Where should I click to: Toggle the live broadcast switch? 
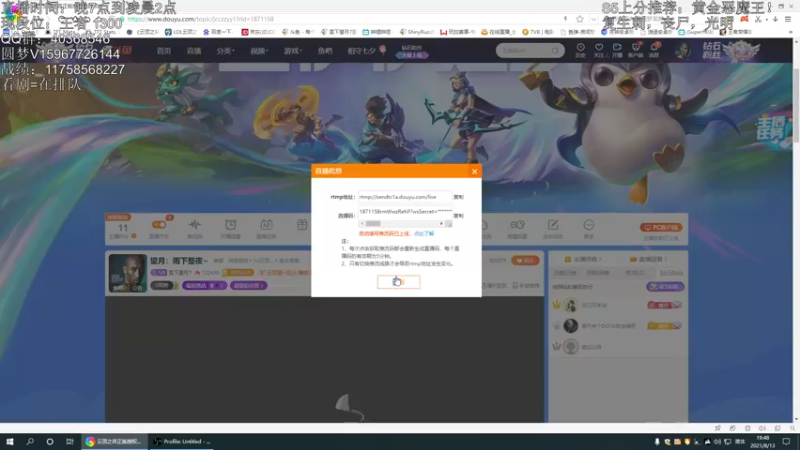tap(159, 225)
